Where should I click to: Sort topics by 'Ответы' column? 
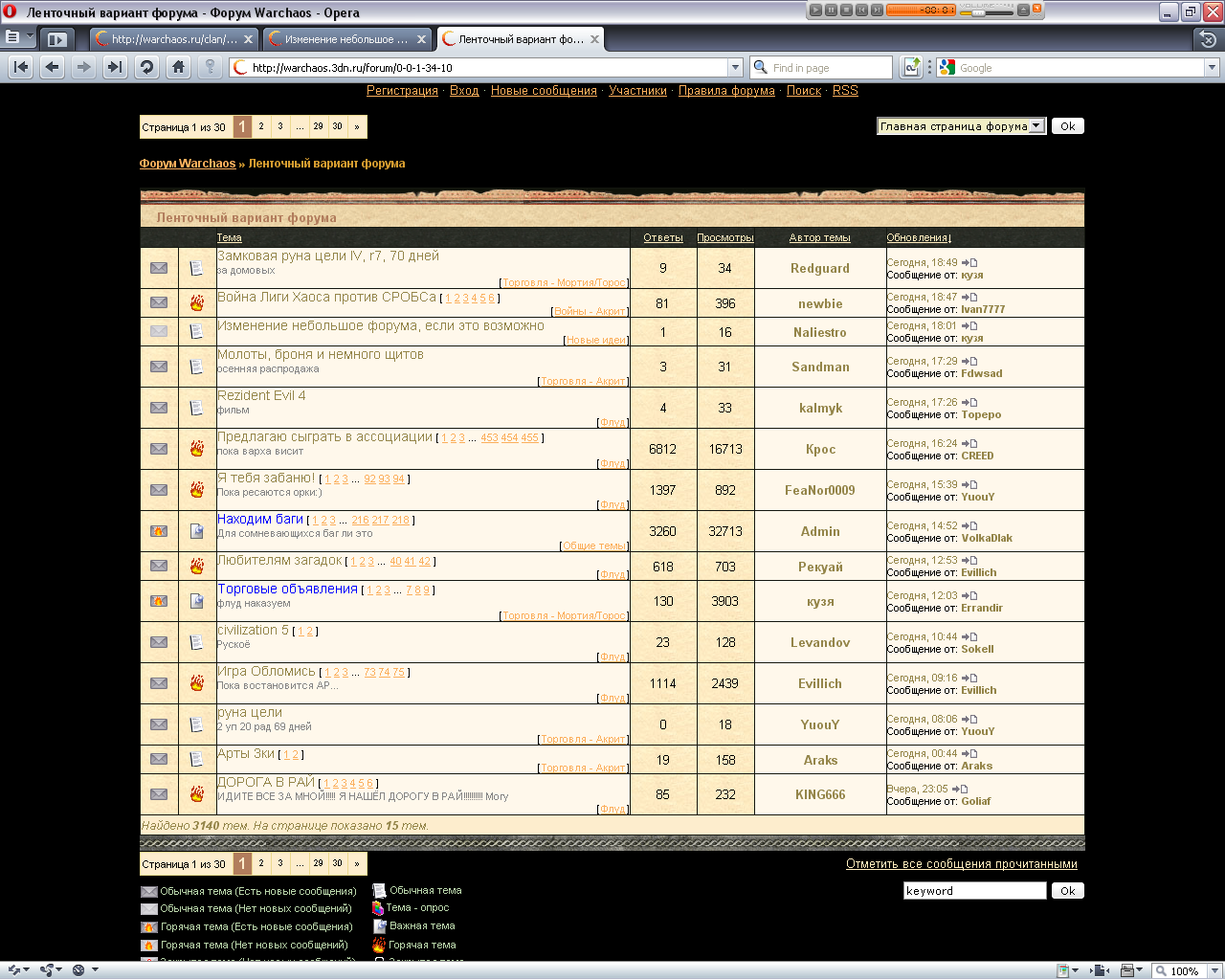click(x=663, y=238)
